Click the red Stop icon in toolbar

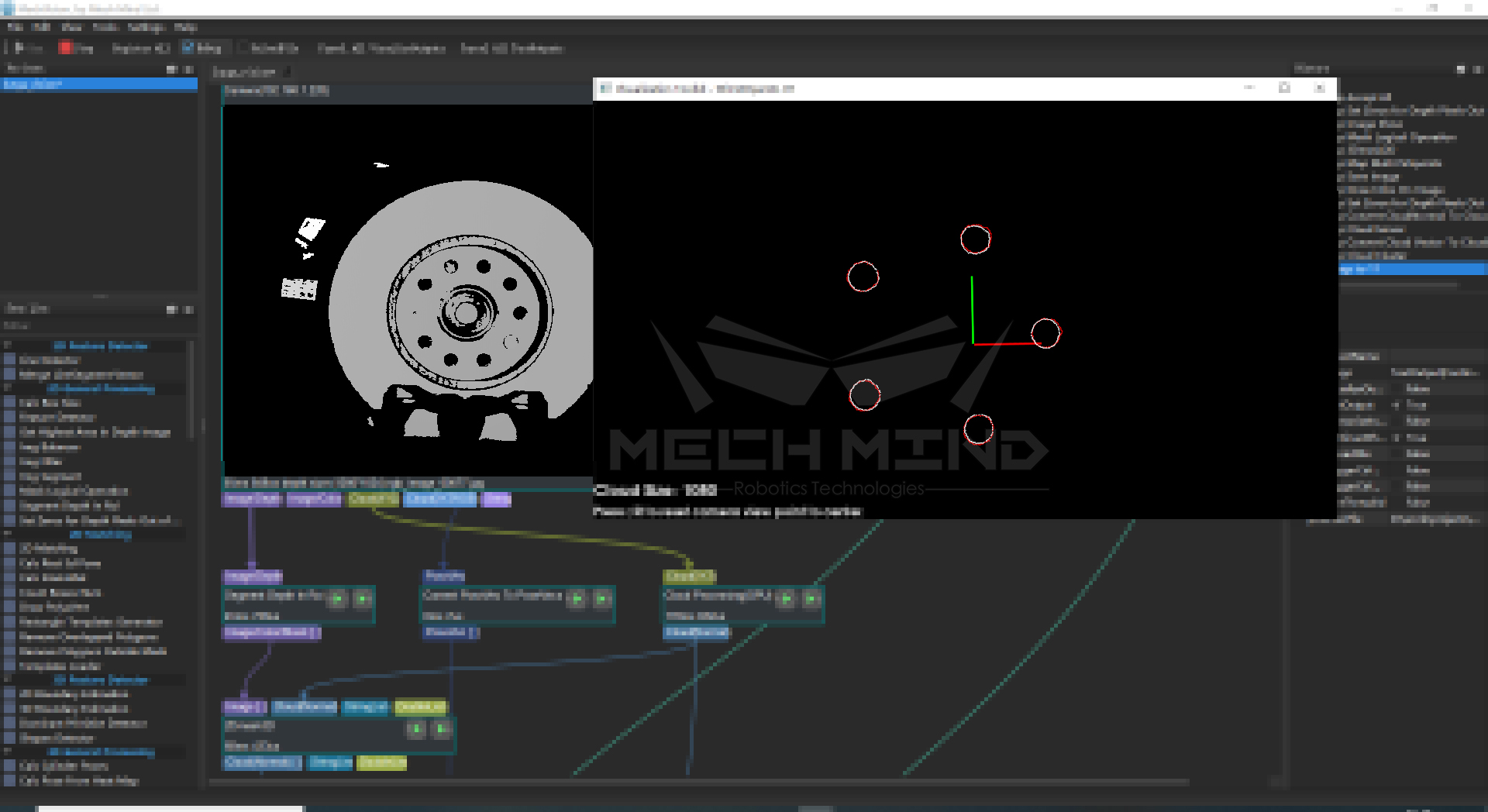(x=65, y=48)
